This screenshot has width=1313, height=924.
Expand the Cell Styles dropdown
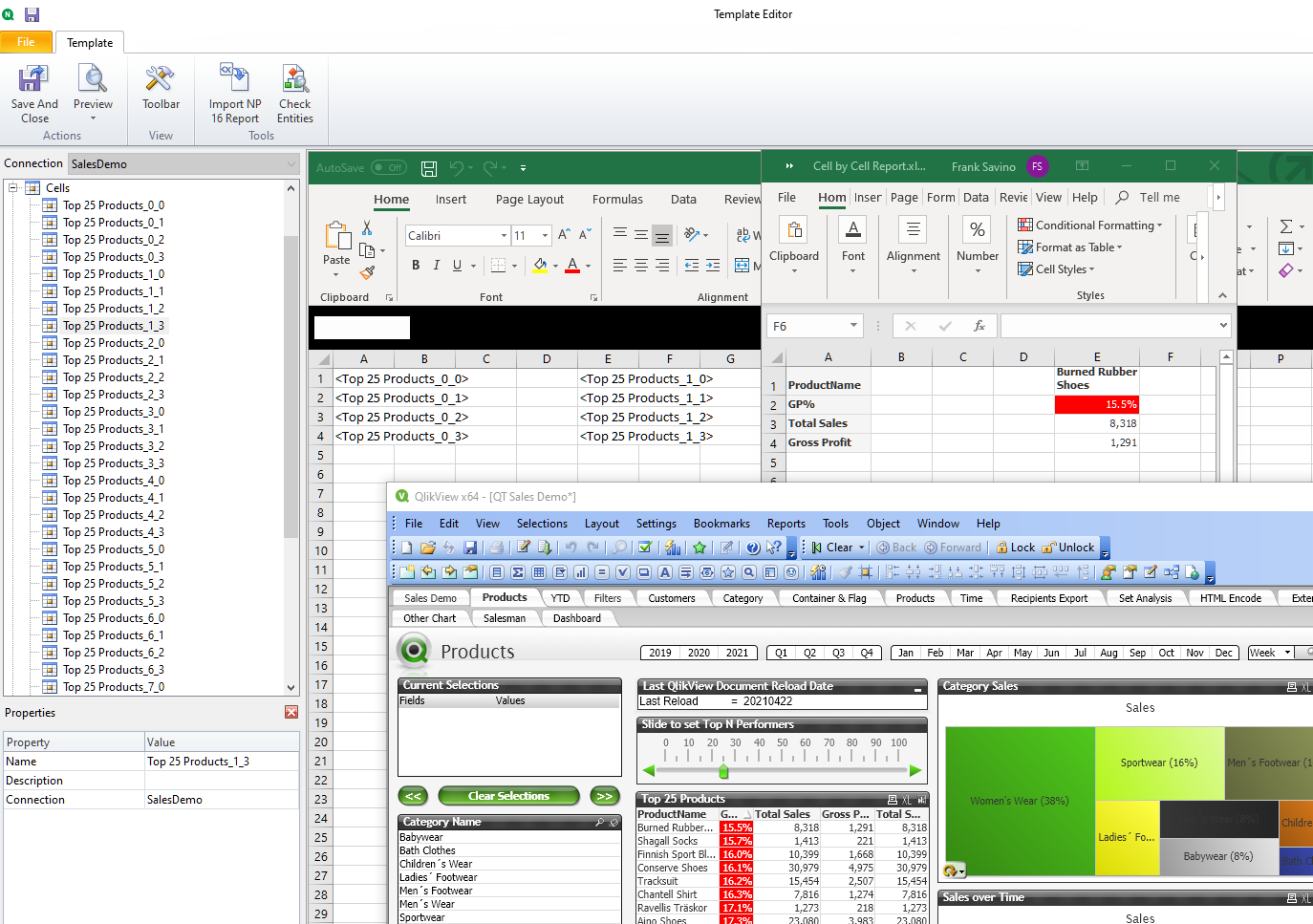1091,269
